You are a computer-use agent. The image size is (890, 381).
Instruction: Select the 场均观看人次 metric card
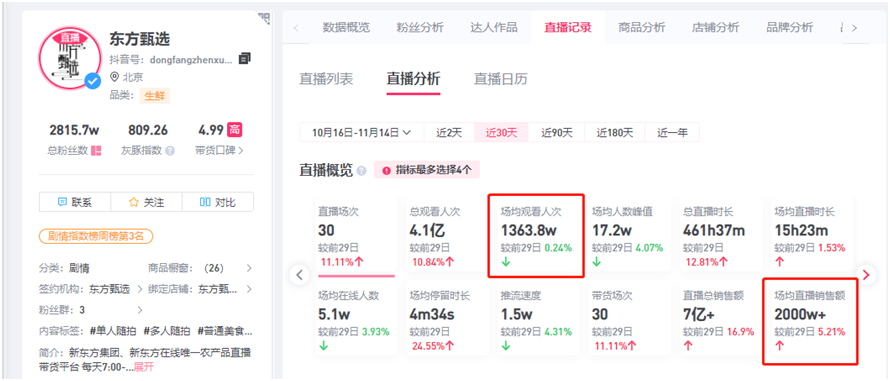tap(536, 236)
